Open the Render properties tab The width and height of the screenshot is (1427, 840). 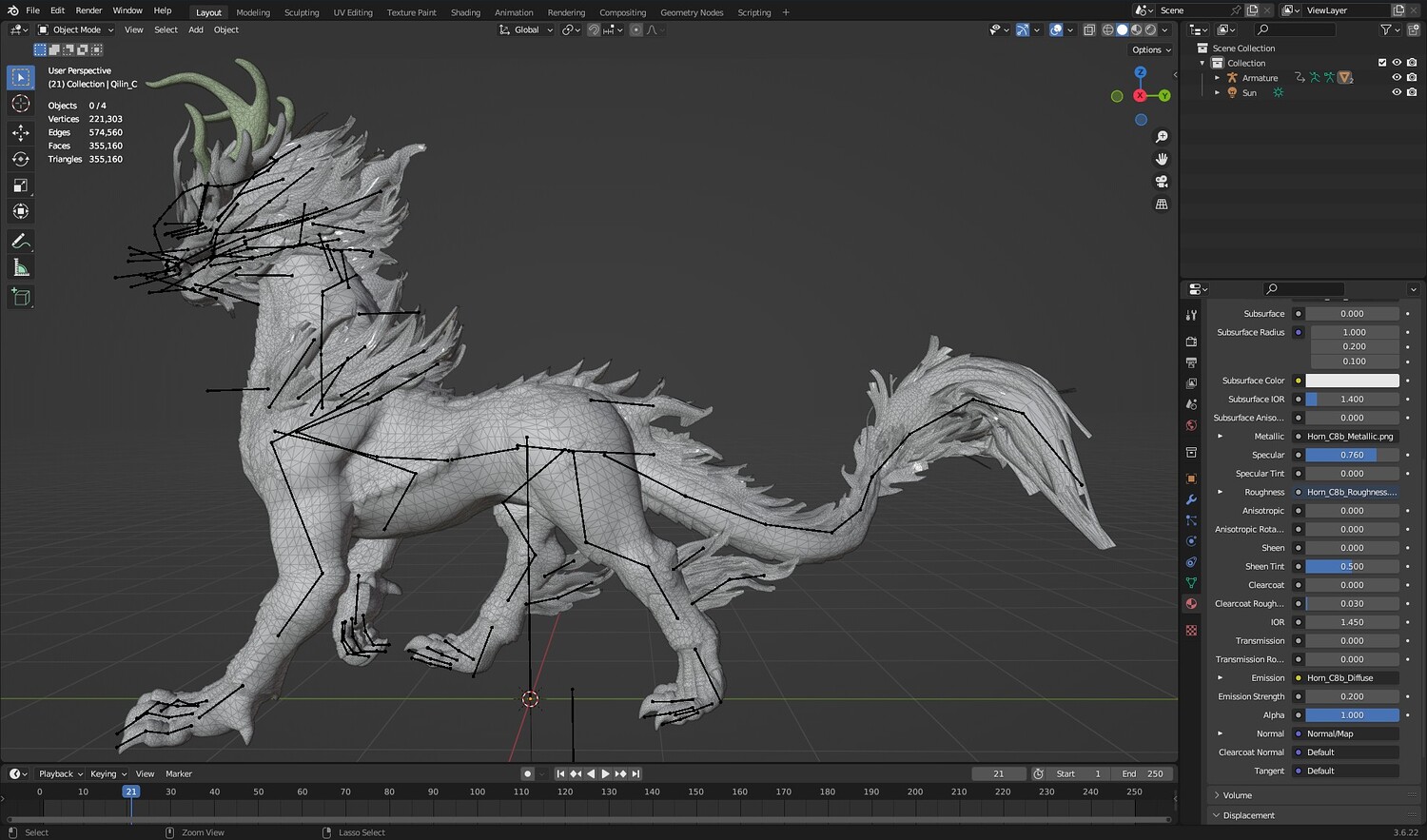click(1191, 341)
